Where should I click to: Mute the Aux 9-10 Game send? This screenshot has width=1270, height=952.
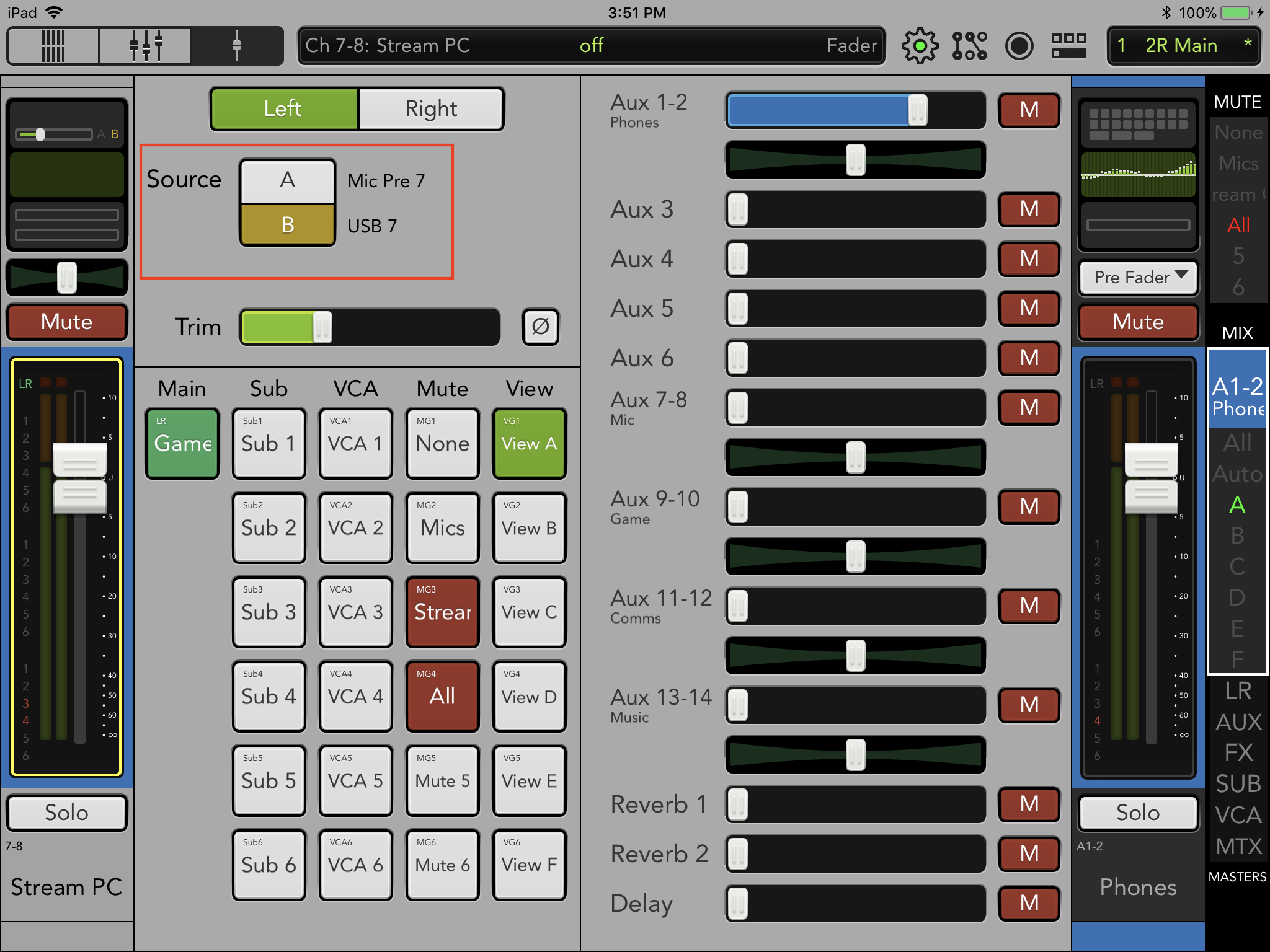coord(1029,507)
